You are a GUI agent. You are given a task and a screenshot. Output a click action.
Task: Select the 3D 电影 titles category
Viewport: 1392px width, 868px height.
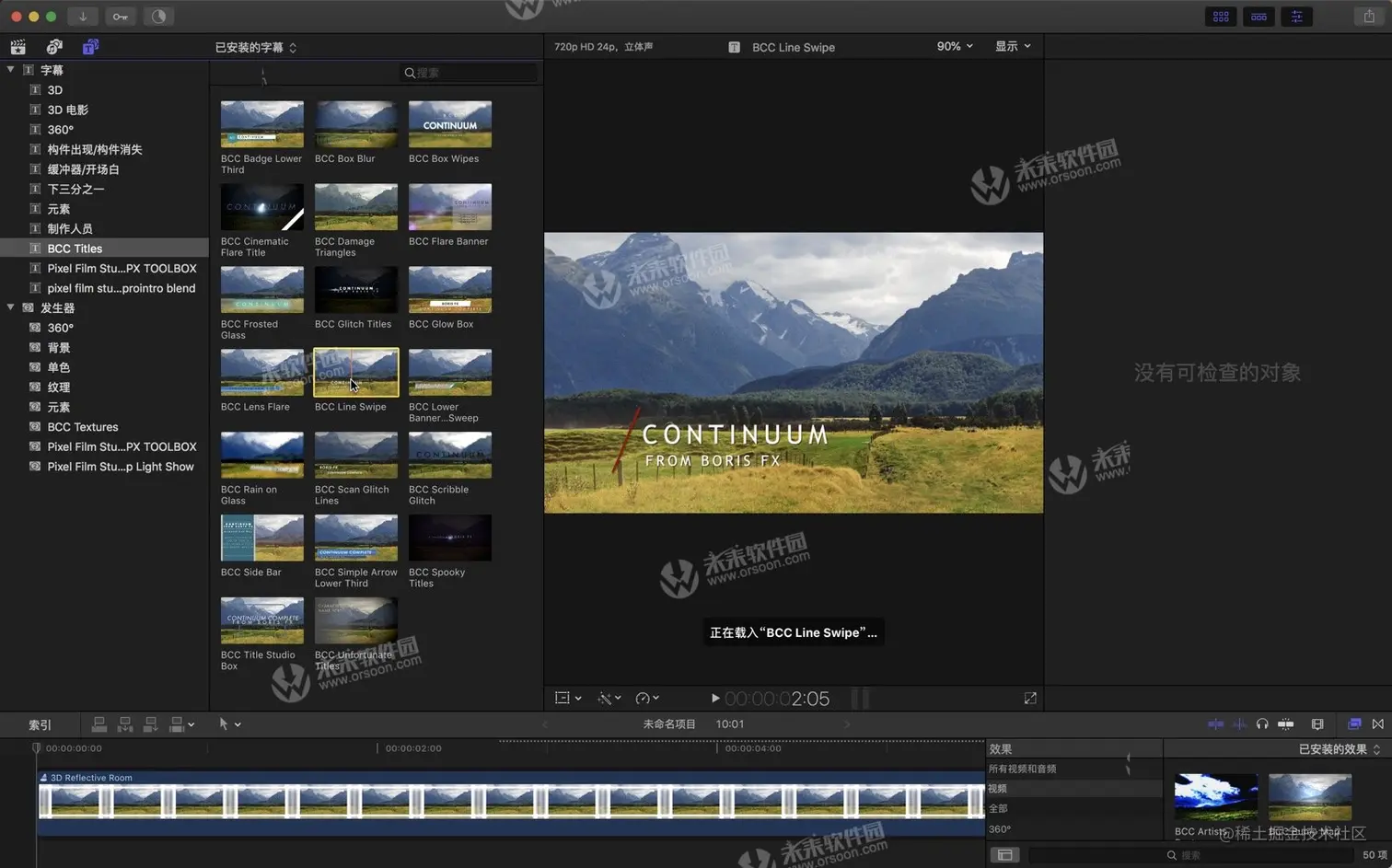click(68, 110)
